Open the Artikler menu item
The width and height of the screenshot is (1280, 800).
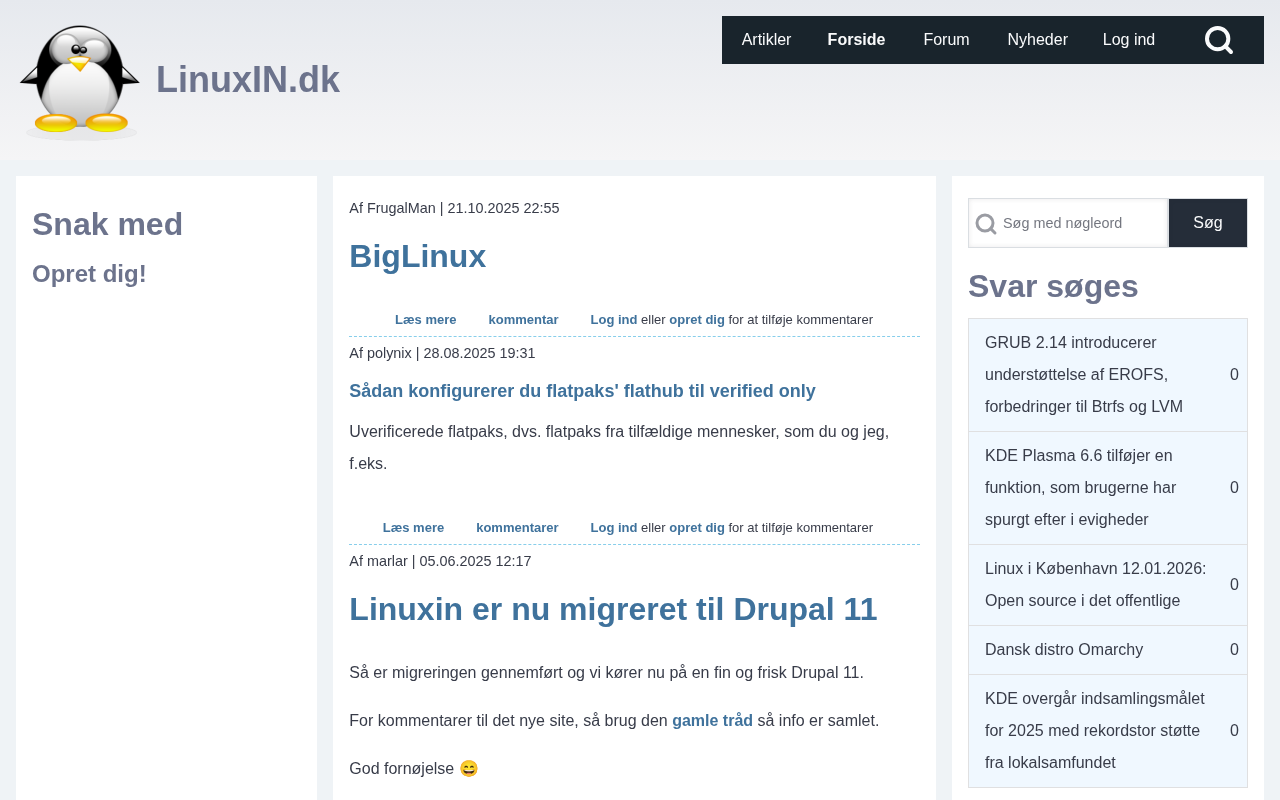click(x=766, y=40)
